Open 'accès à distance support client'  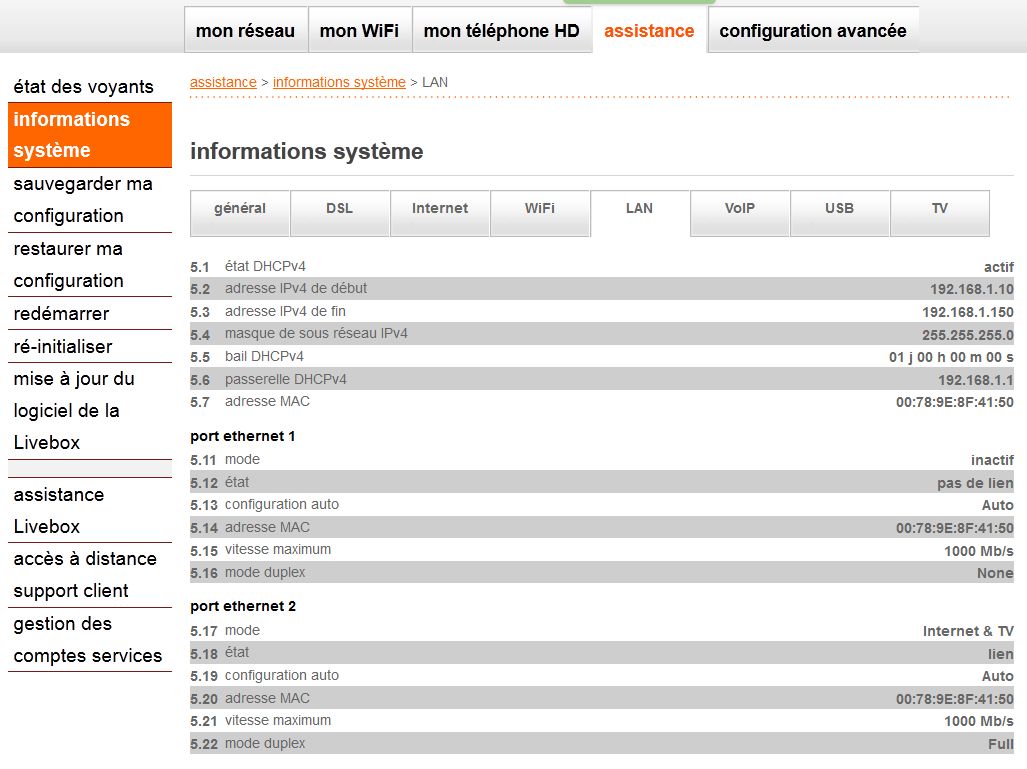85,575
